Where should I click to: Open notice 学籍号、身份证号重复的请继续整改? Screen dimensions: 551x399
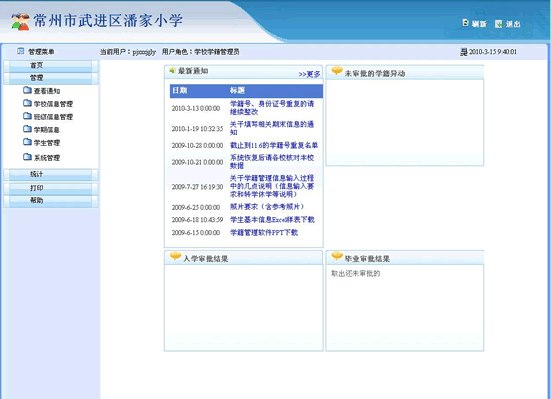[272, 108]
